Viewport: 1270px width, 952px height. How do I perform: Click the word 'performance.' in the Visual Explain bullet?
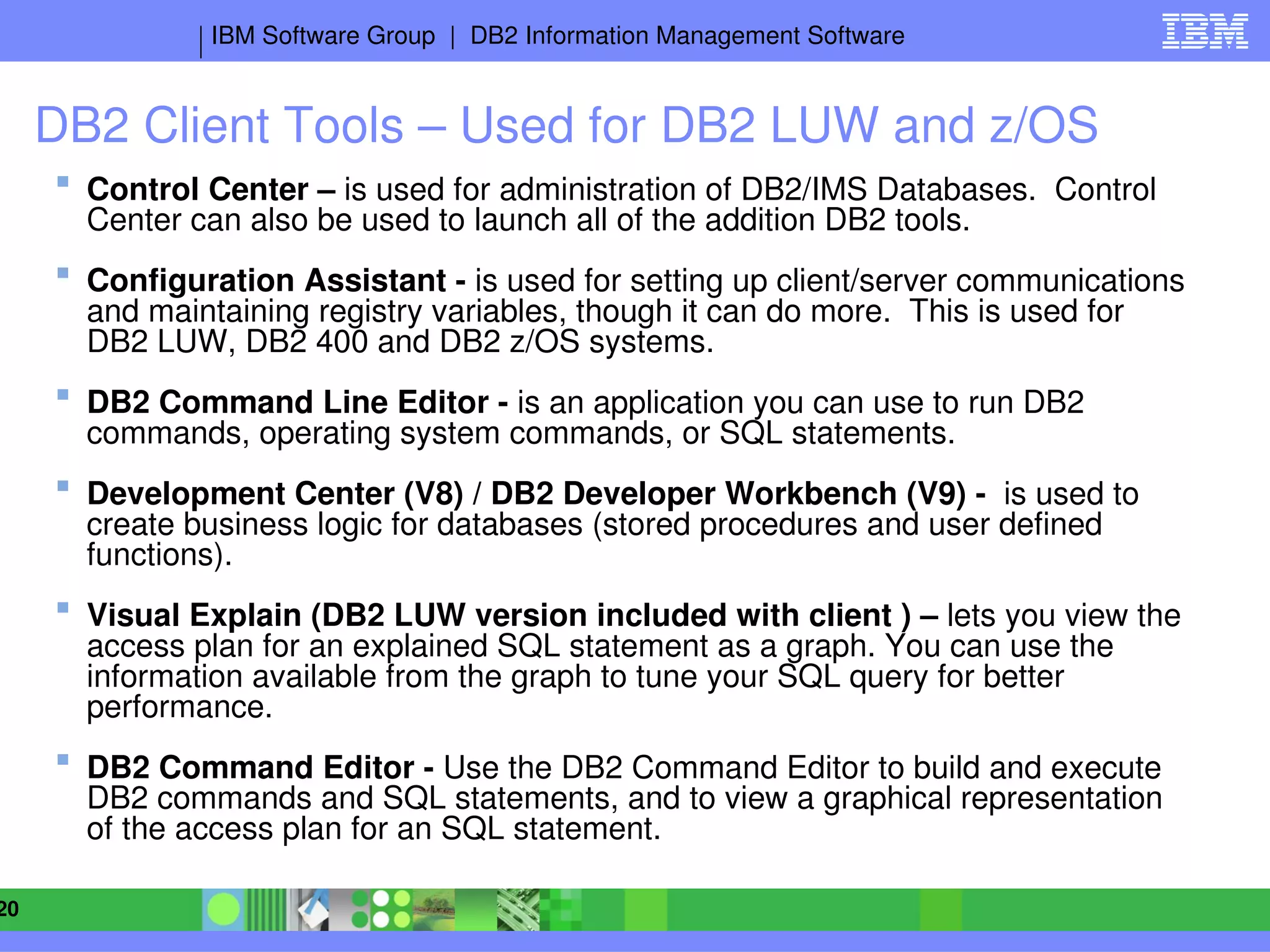pos(180,707)
